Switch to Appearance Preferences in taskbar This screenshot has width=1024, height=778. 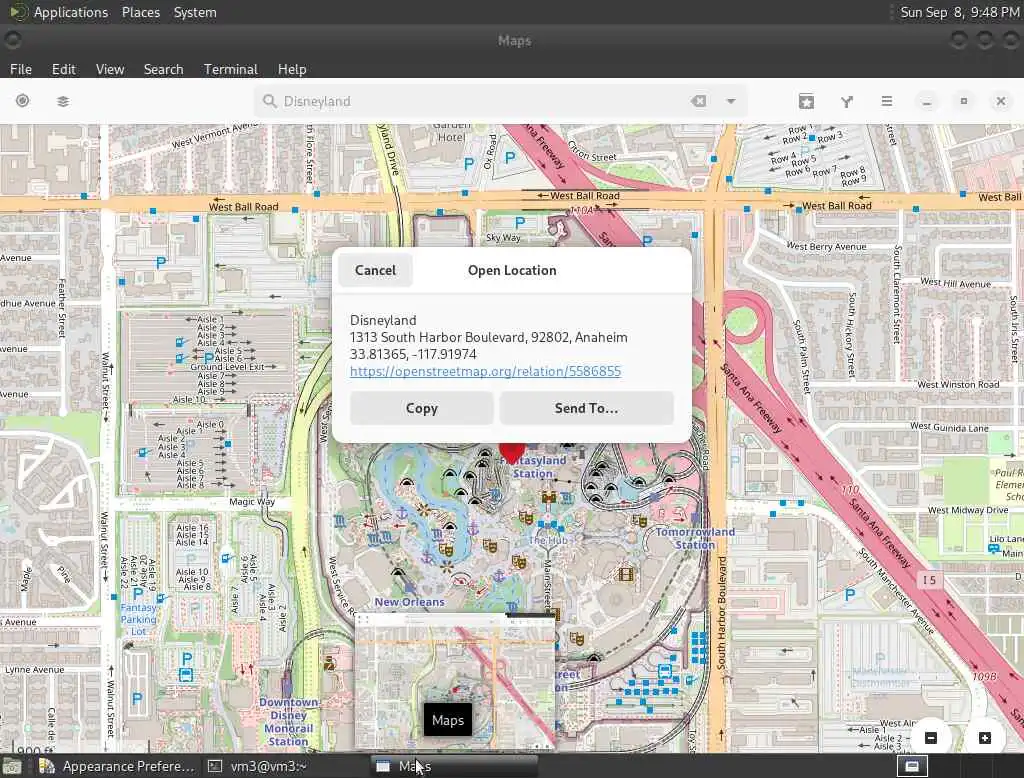(117, 766)
